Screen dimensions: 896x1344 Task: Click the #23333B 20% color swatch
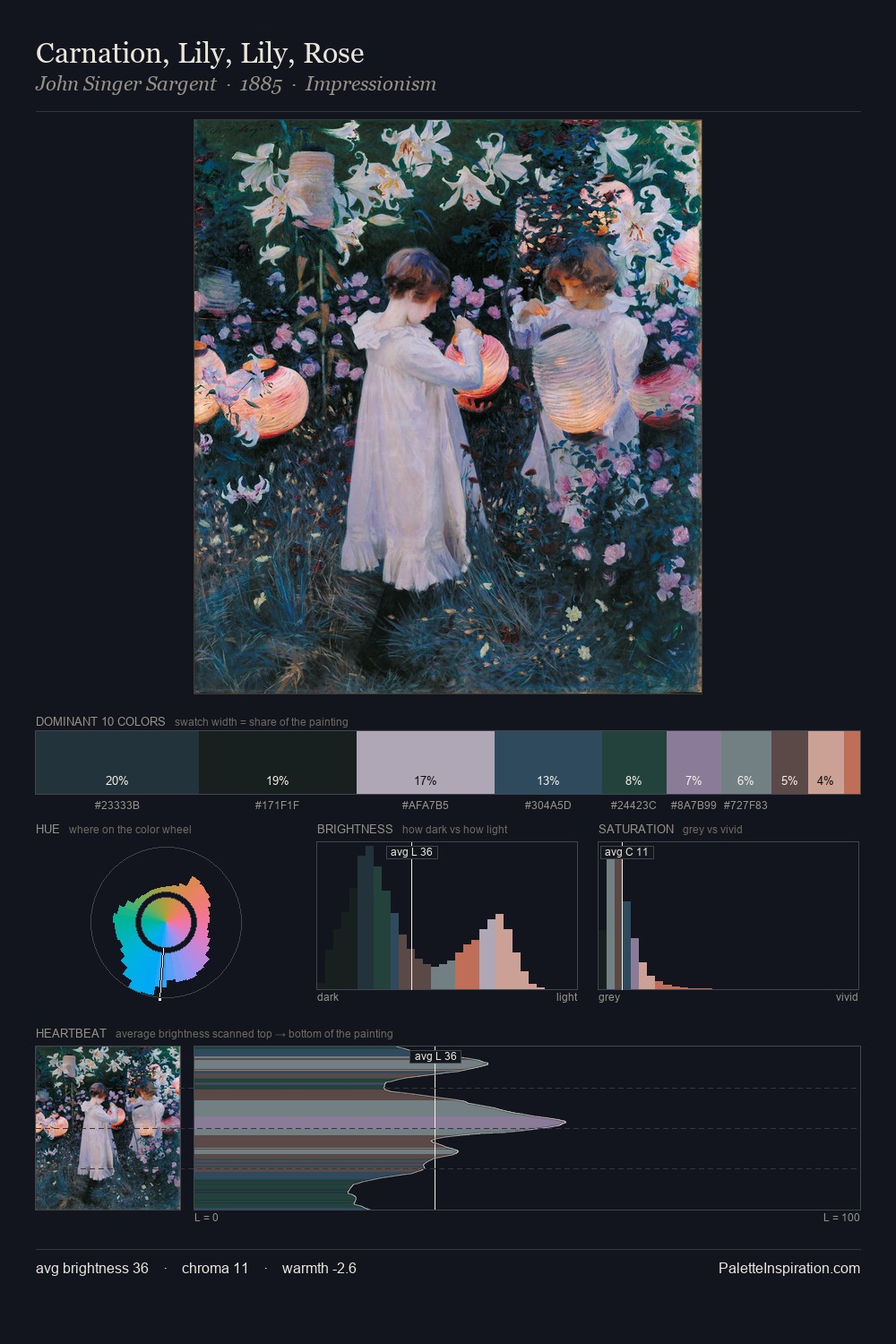click(116, 762)
